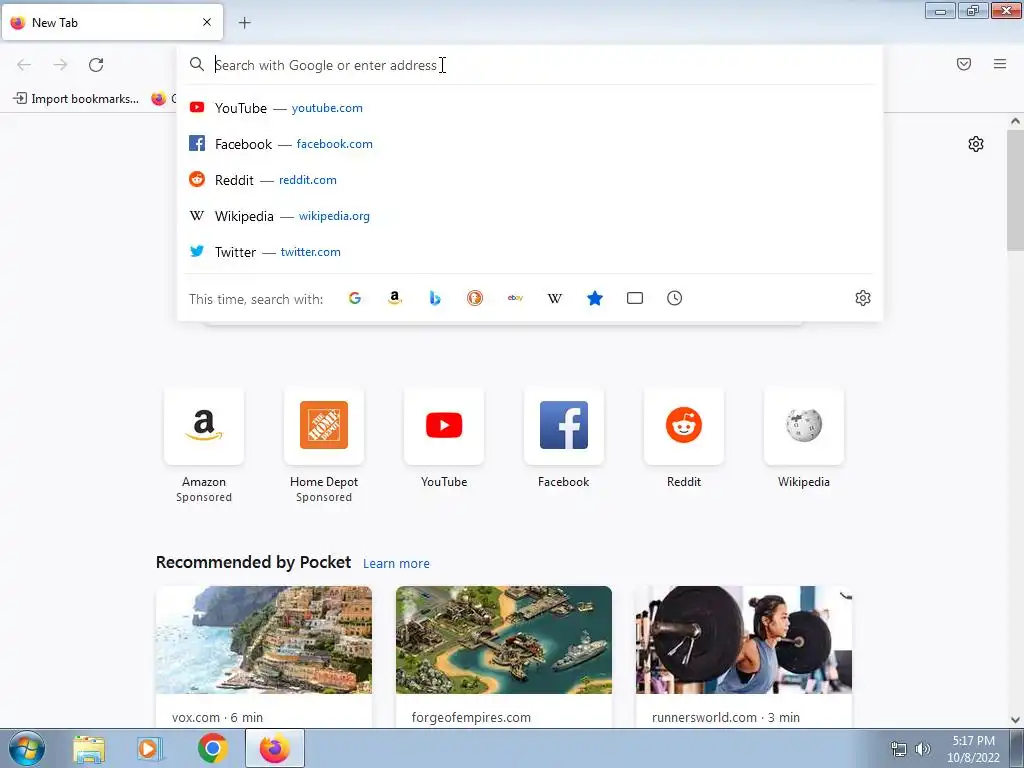Go back one page

click(x=24, y=65)
